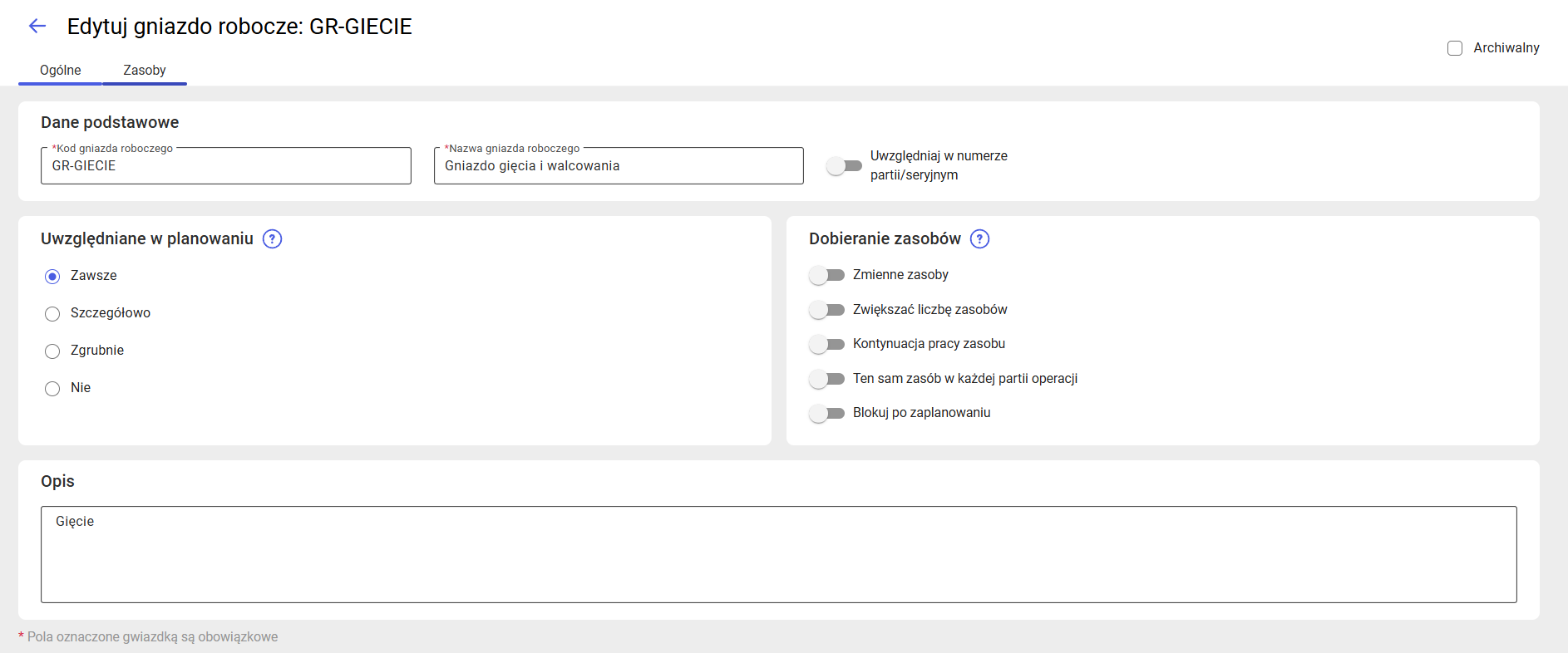Check the Archiwalny checkbox
This screenshot has width=1568, height=653.
point(1455,48)
